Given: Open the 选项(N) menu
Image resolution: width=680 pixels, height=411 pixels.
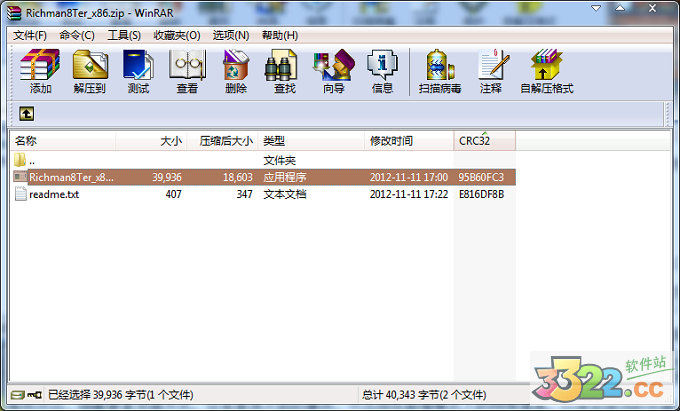Looking at the screenshot, I should (231, 35).
